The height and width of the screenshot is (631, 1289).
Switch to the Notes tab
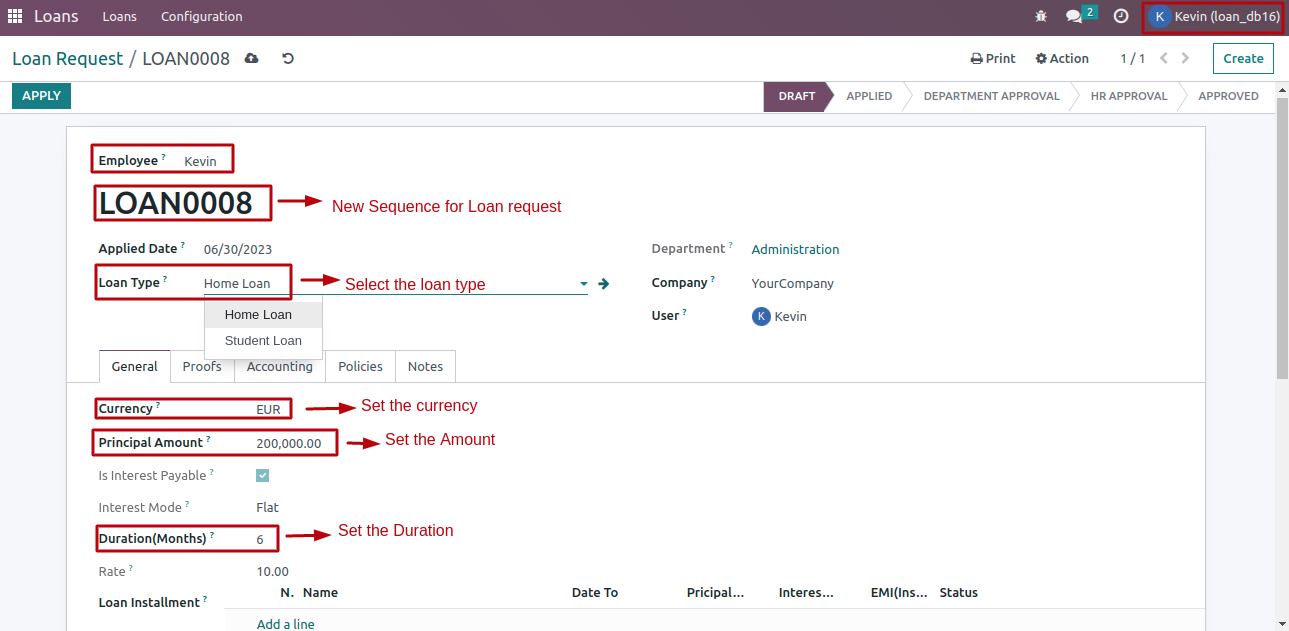click(425, 367)
